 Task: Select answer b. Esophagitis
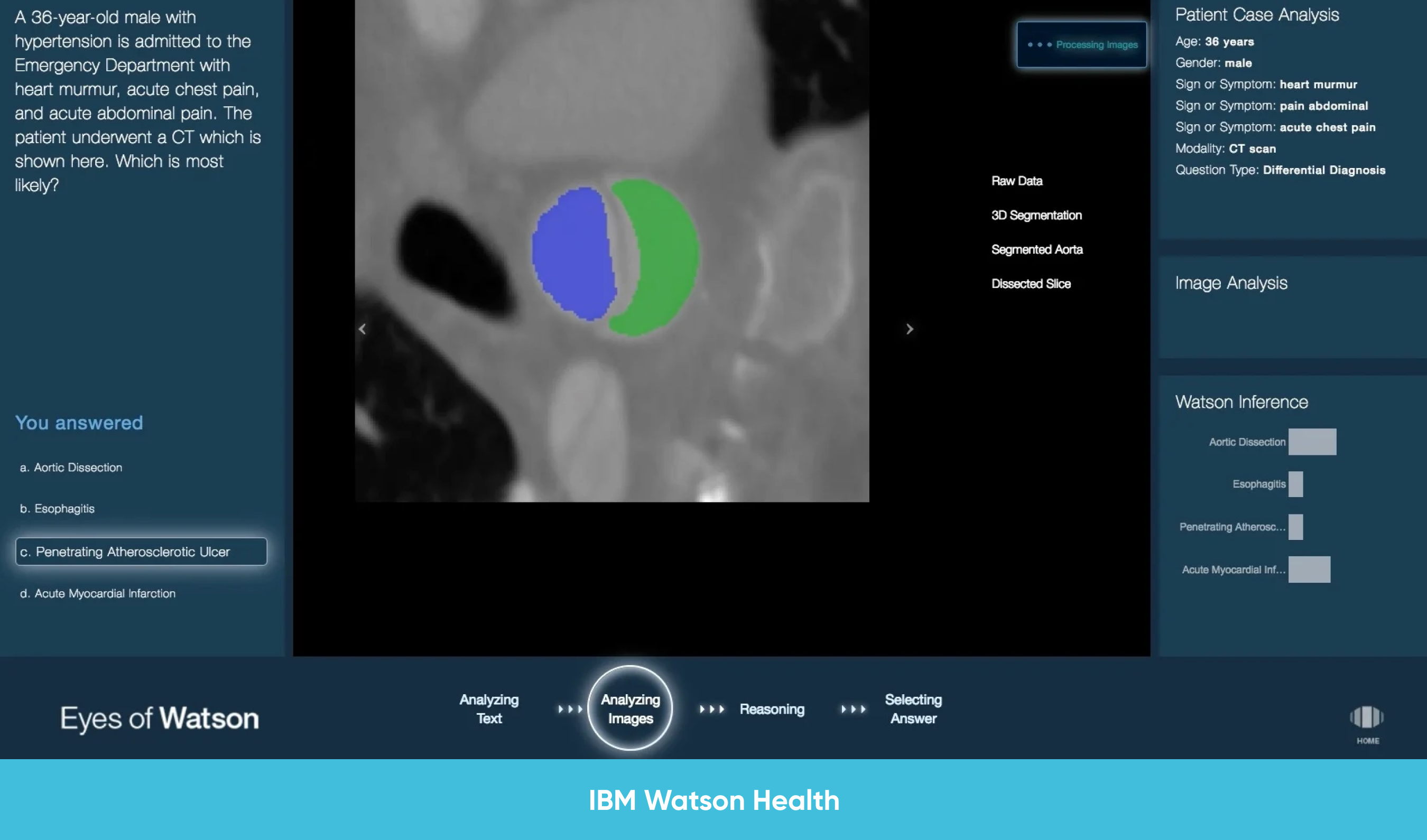[x=57, y=508]
